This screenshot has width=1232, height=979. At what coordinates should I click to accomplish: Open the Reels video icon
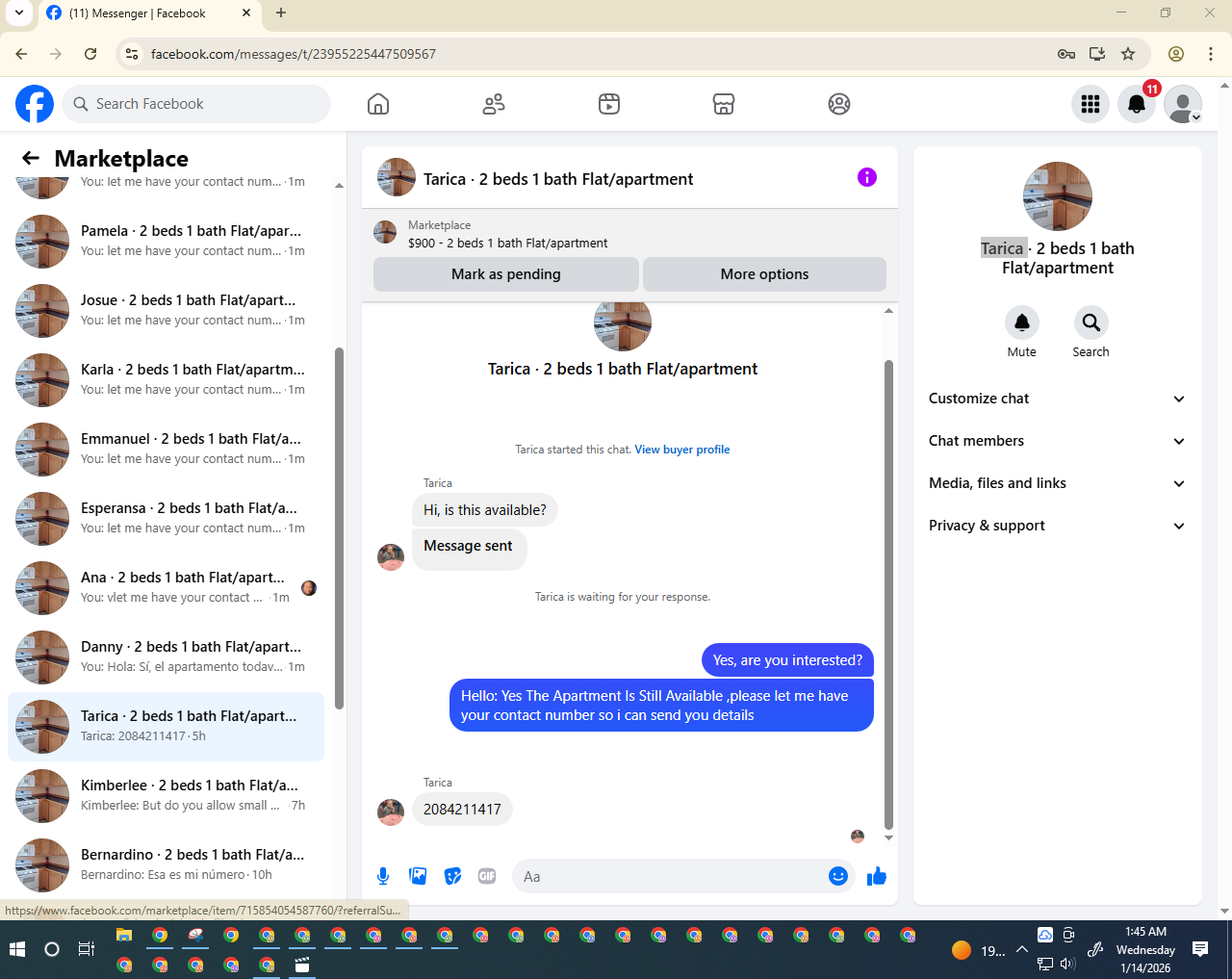point(609,104)
